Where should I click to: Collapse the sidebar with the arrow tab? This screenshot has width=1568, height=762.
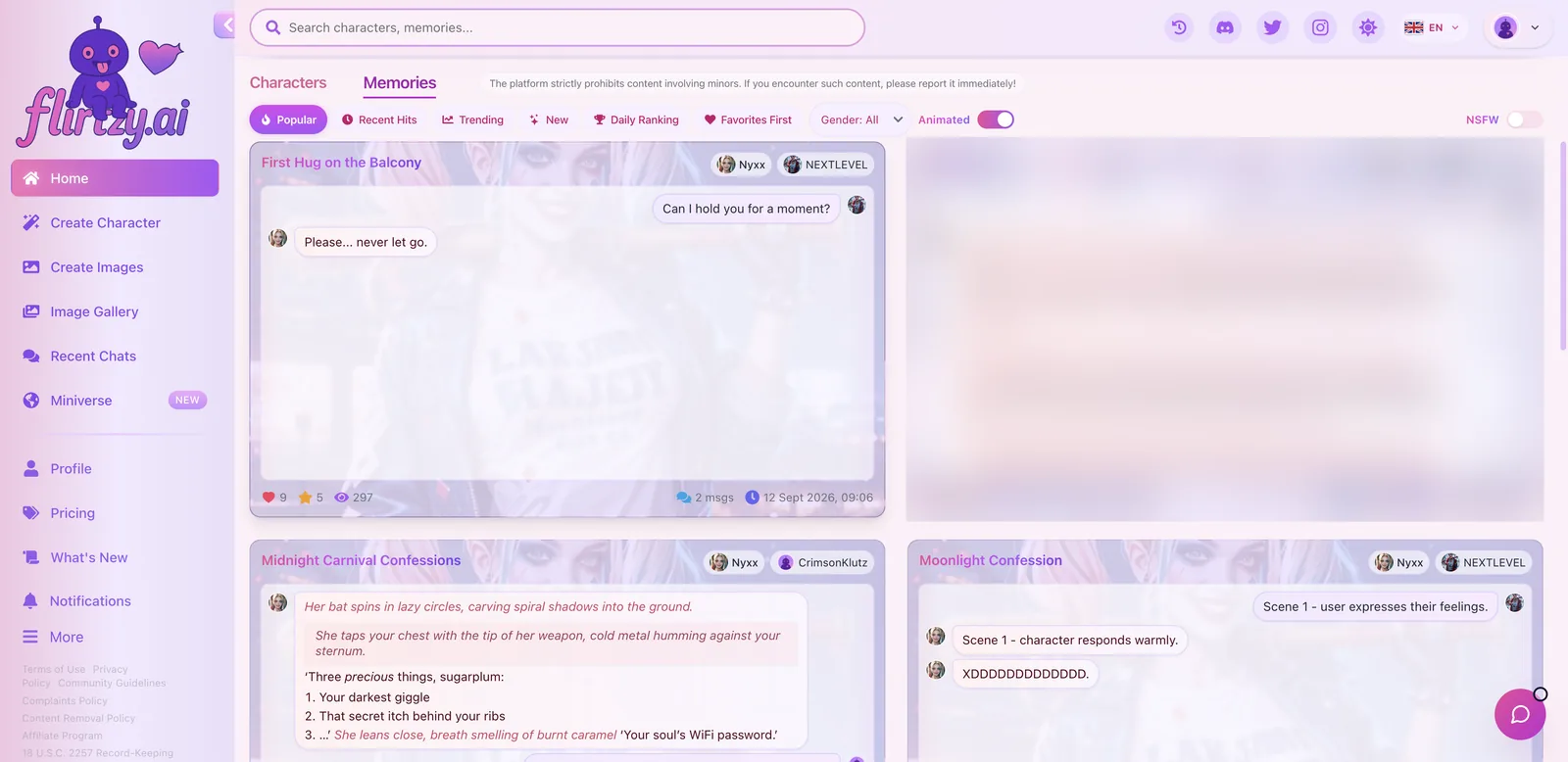point(225,24)
